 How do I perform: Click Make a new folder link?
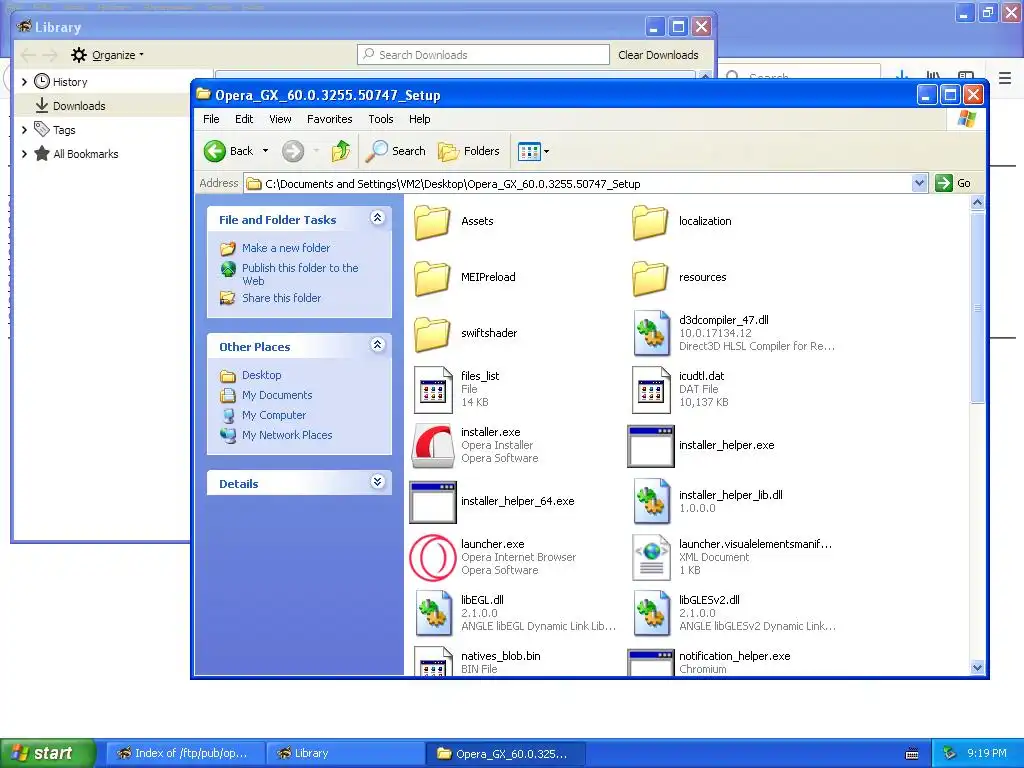[x=286, y=248]
